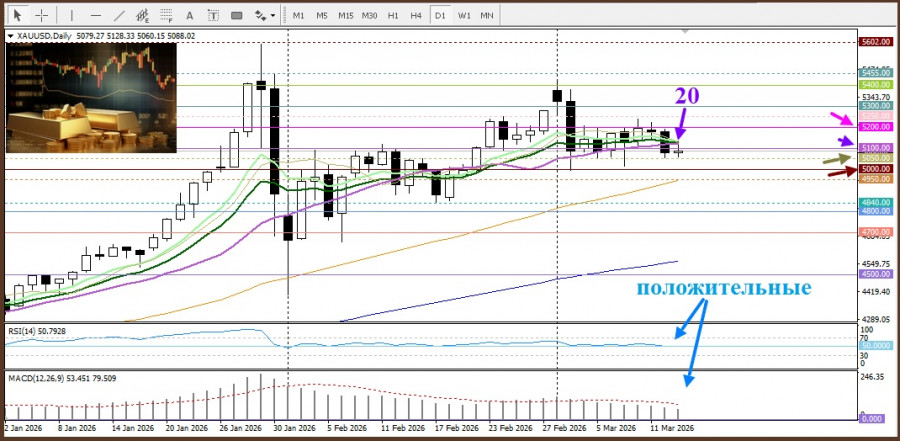Select the standard cursor arrow tool
The image size is (900, 441).
point(18,15)
